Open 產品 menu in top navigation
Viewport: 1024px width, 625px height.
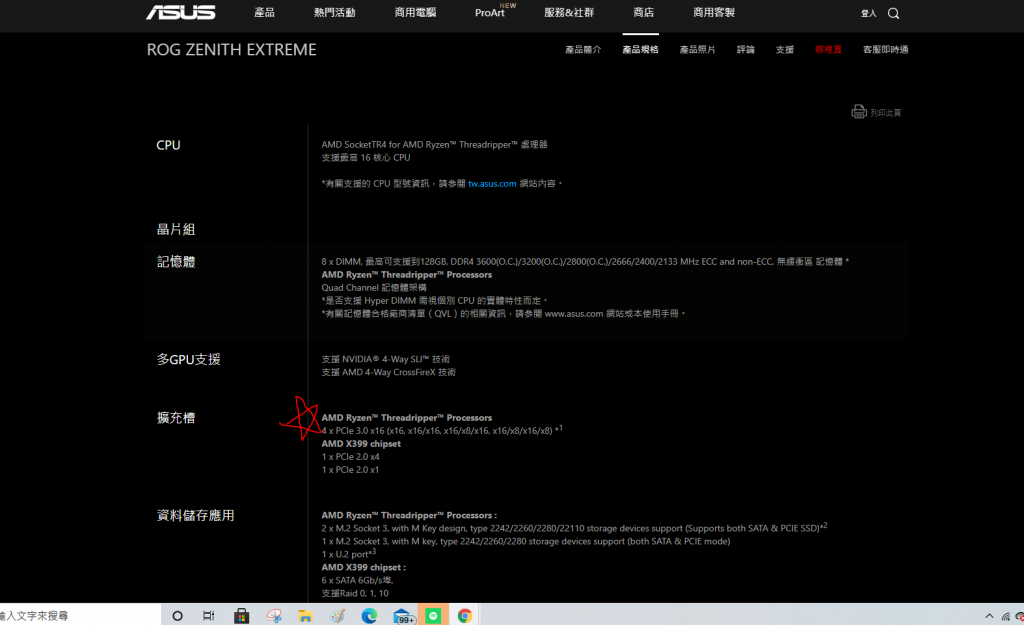[x=264, y=12]
